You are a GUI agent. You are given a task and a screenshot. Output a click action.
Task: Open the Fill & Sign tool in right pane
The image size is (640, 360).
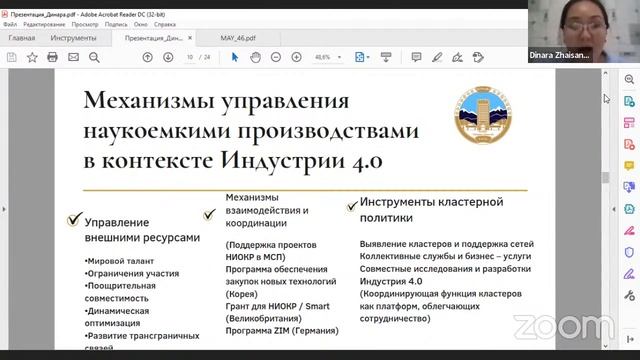tap(629, 274)
